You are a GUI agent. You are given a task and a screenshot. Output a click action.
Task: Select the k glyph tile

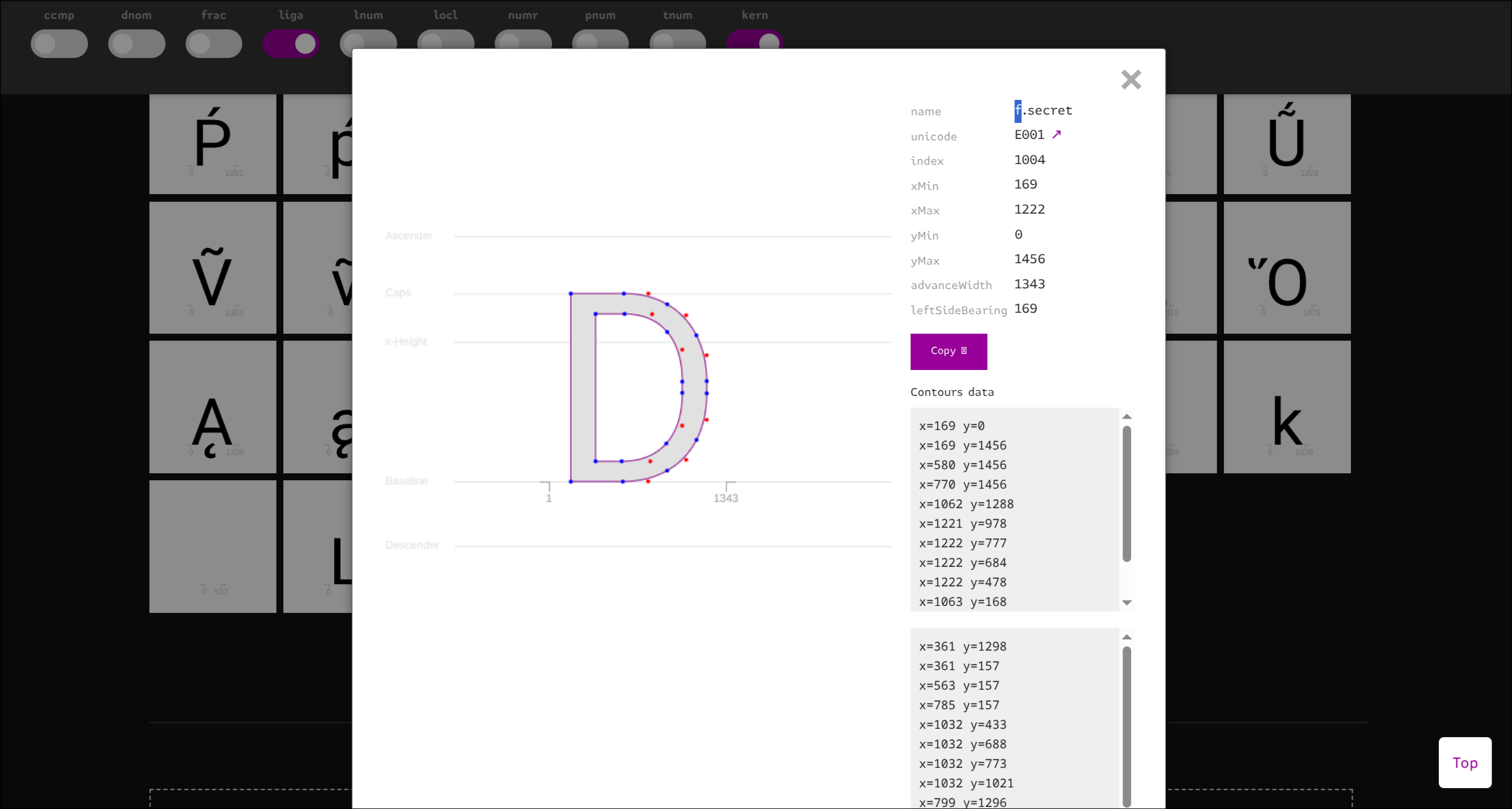[x=1287, y=407]
